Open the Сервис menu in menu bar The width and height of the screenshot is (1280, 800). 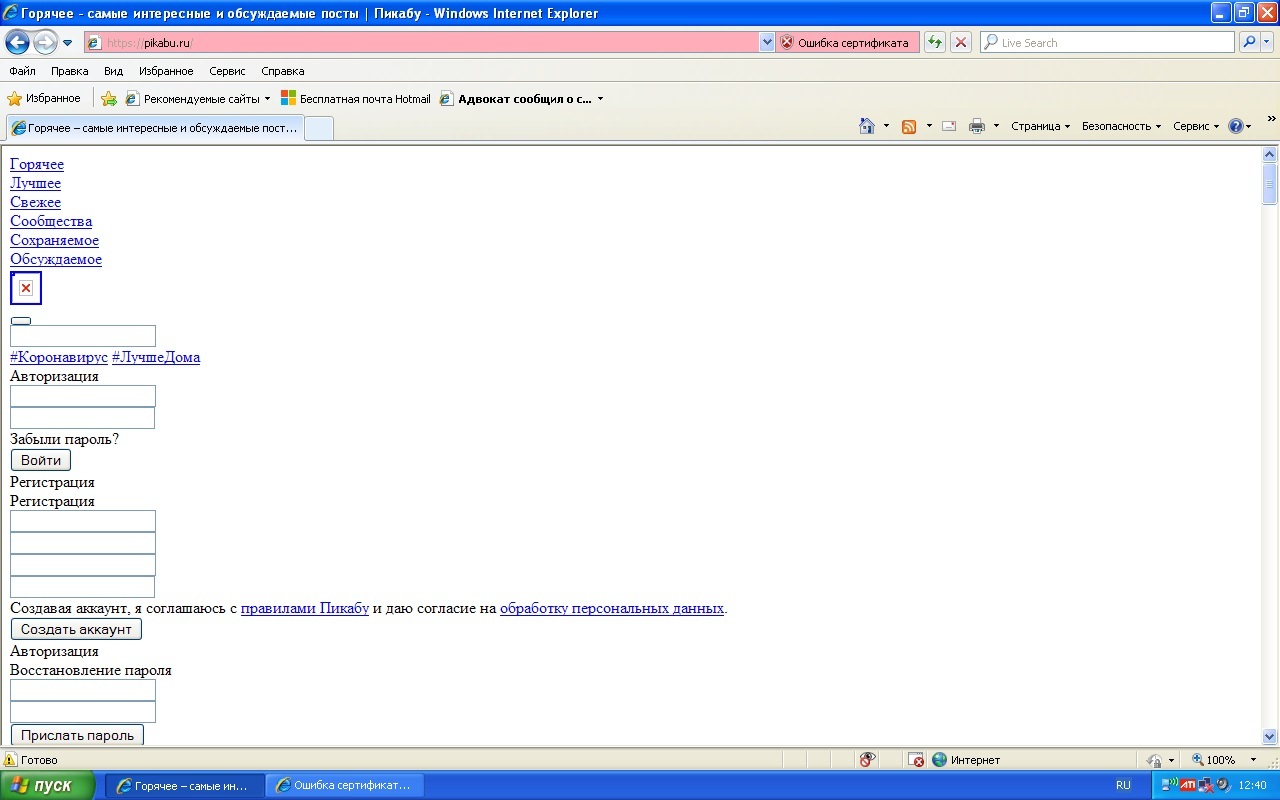[227, 71]
